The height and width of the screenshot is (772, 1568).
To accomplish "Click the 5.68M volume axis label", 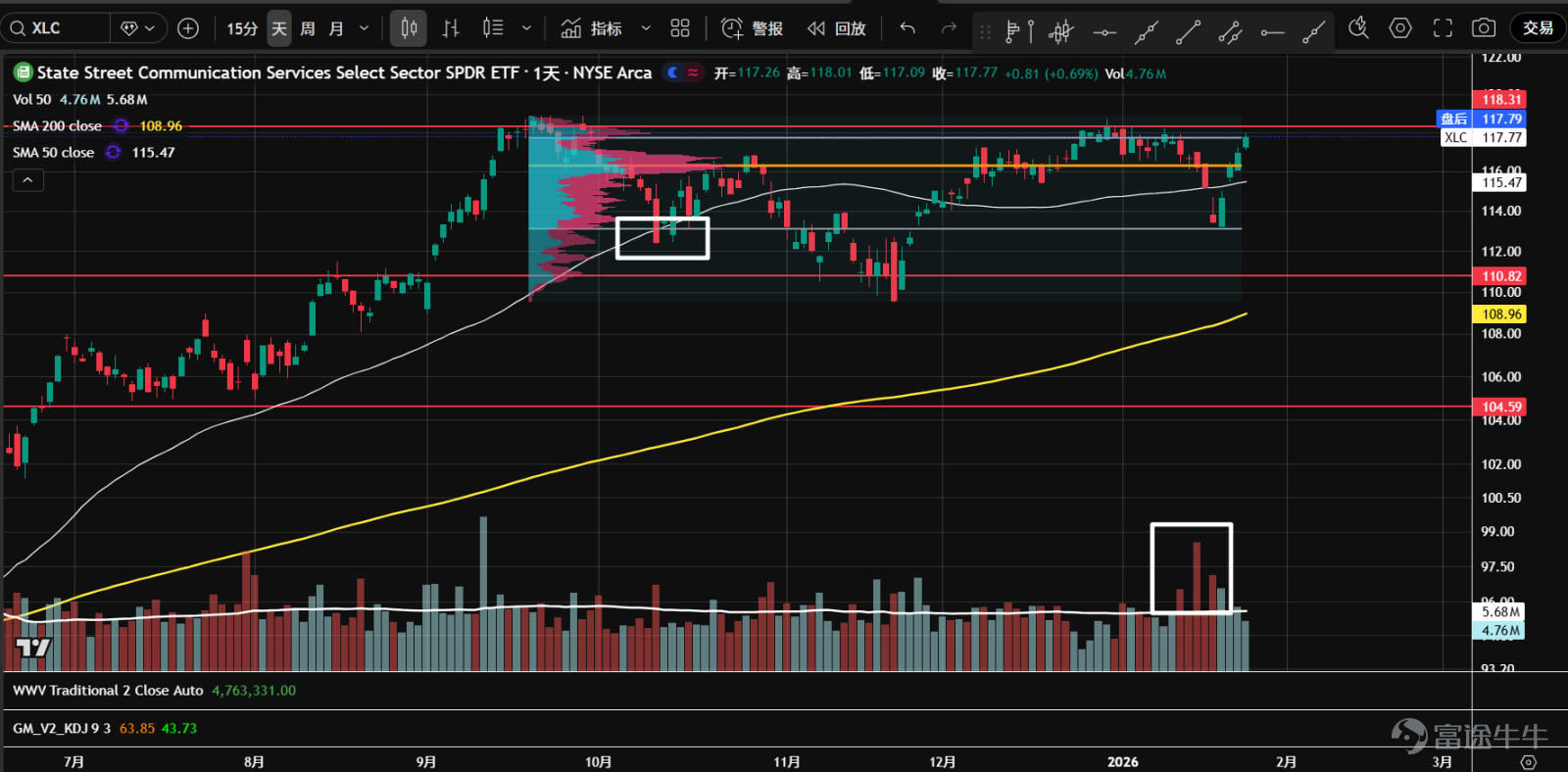I will 1500,611.
